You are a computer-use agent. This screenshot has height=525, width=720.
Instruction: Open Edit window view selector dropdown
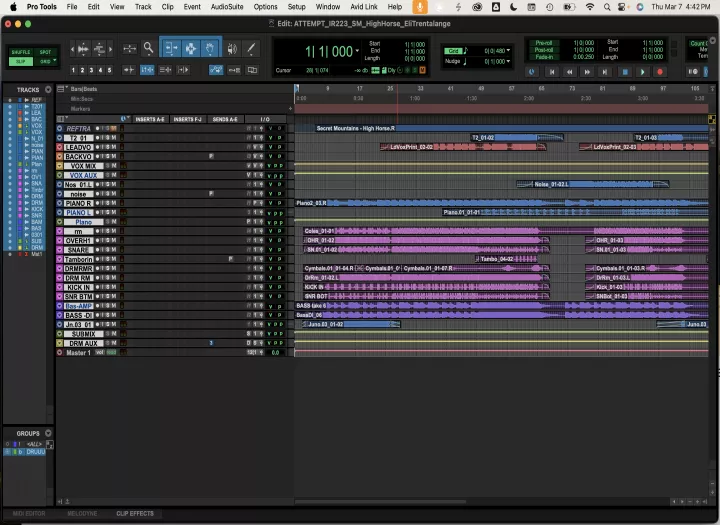(x=62, y=119)
